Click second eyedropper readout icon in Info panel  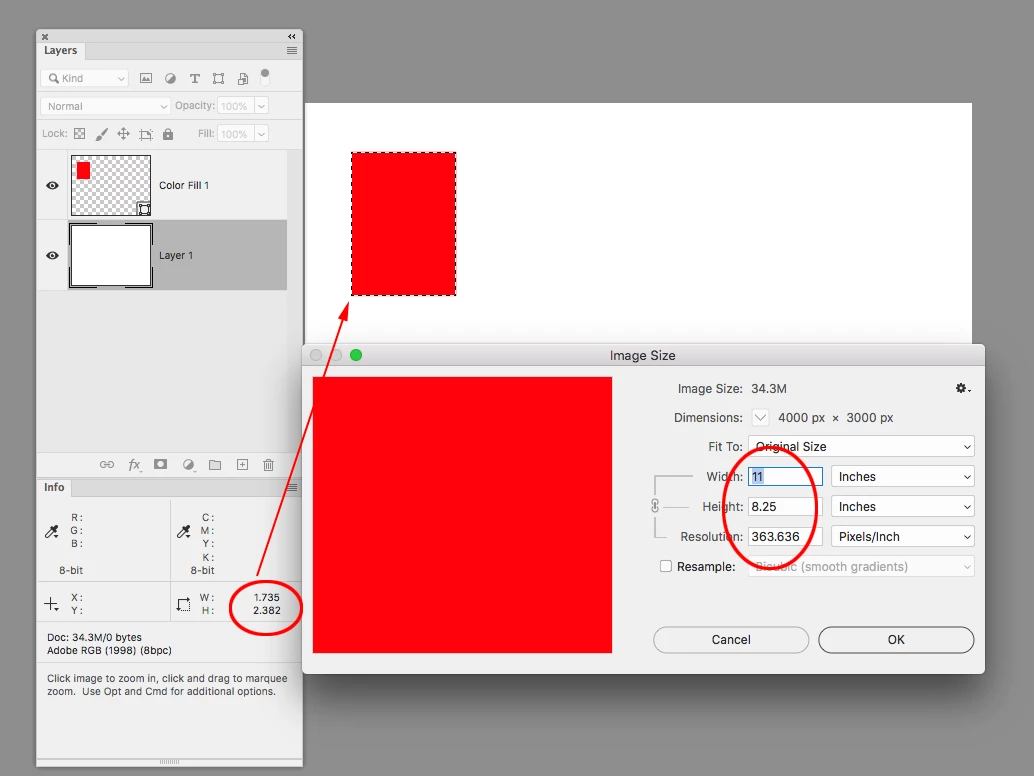pyautogui.click(x=184, y=531)
